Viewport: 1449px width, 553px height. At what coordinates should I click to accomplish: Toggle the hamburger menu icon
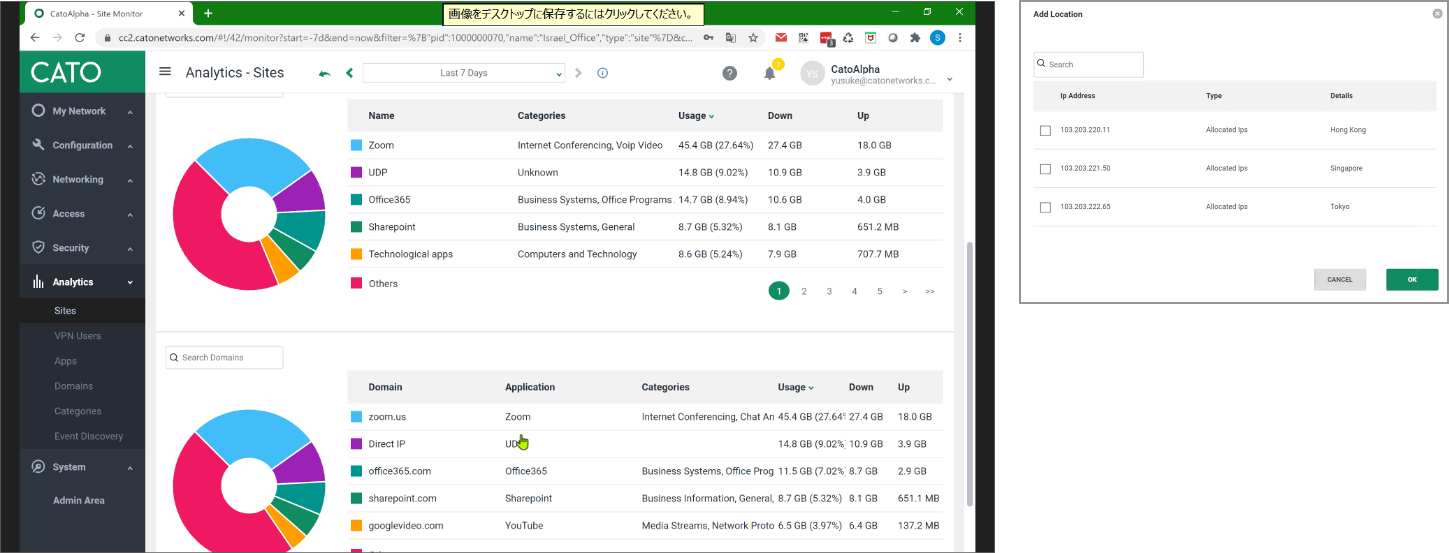165,72
